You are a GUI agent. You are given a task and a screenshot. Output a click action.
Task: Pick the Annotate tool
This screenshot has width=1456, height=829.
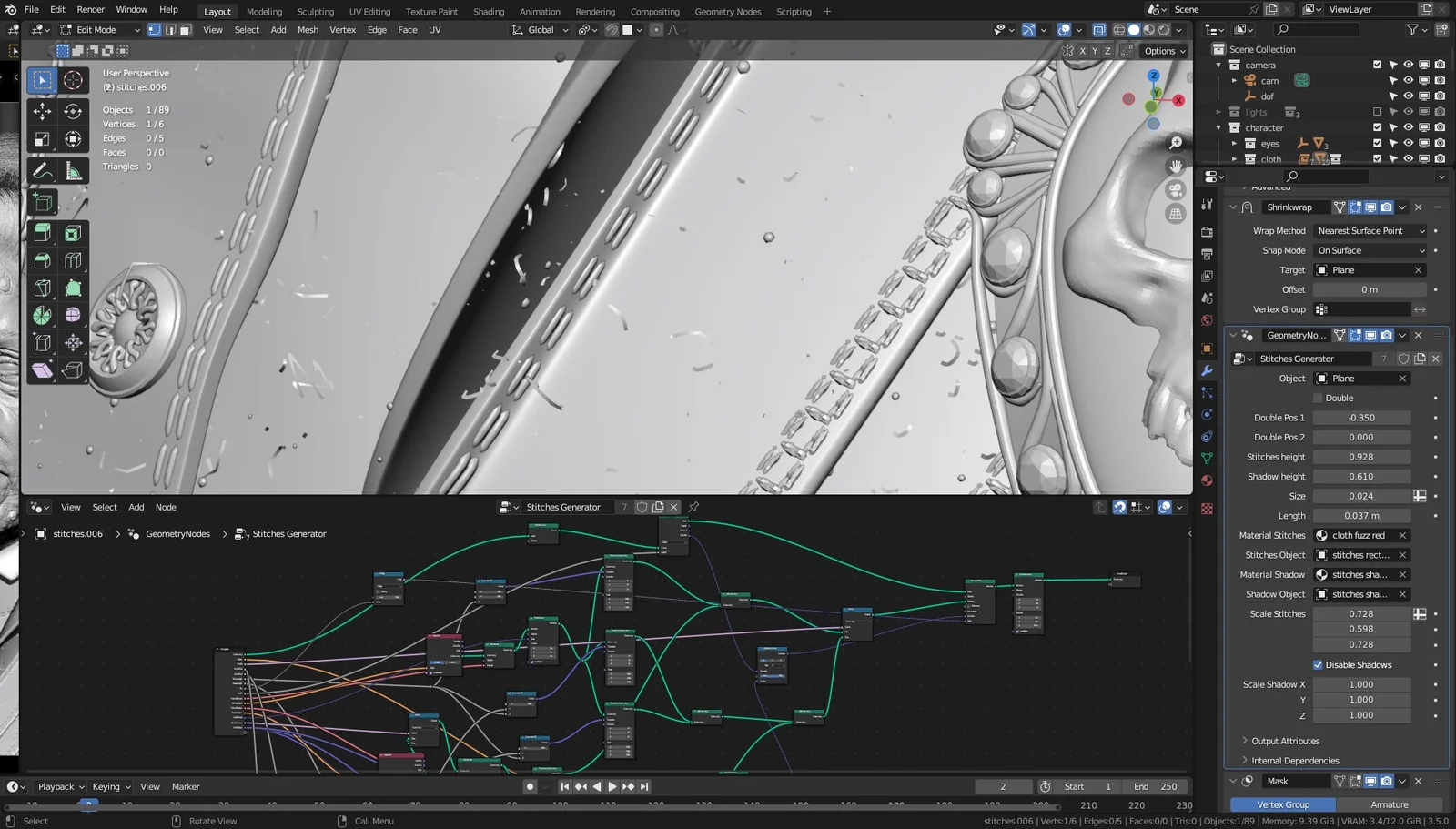(42, 170)
